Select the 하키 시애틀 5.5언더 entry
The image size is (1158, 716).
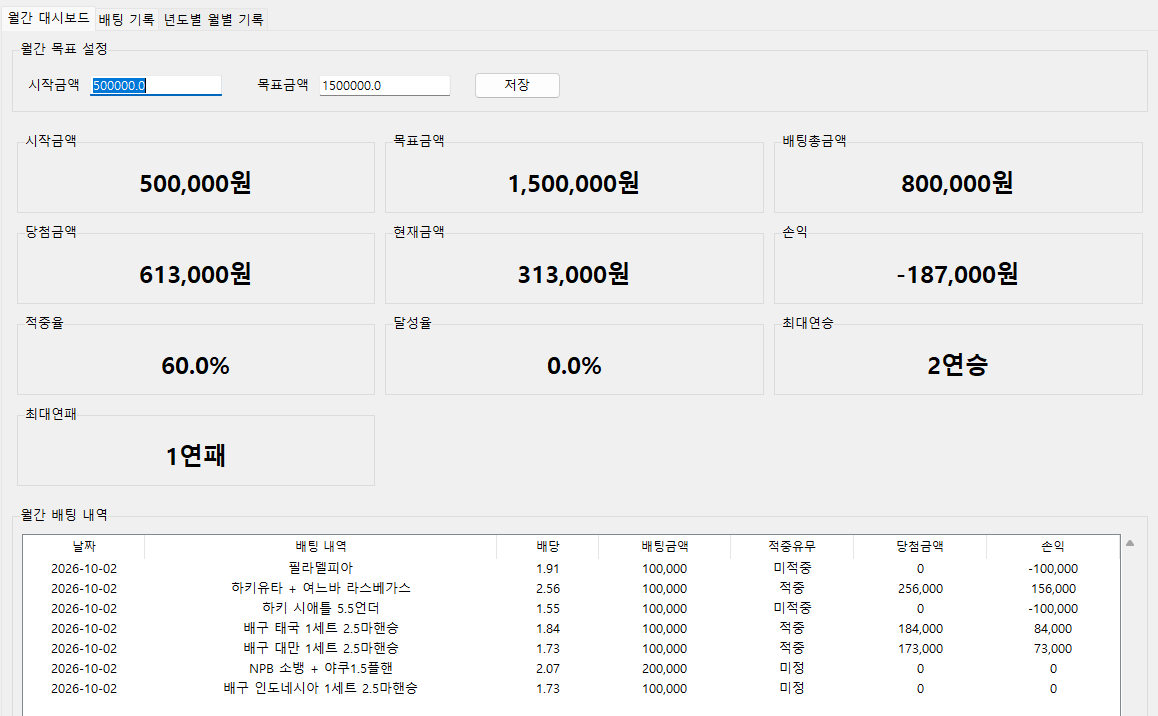(571, 608)
